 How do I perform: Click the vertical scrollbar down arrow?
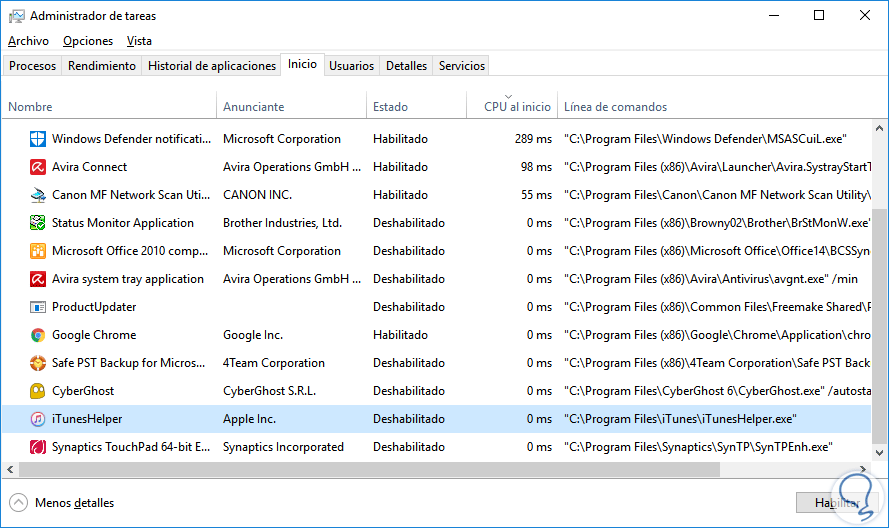(x=880, y=454)
